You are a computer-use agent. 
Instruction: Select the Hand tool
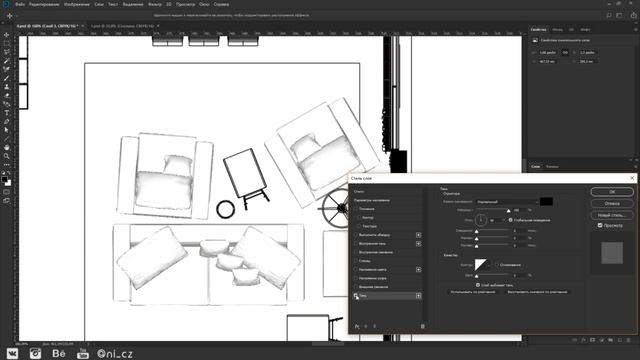[7, 147]
